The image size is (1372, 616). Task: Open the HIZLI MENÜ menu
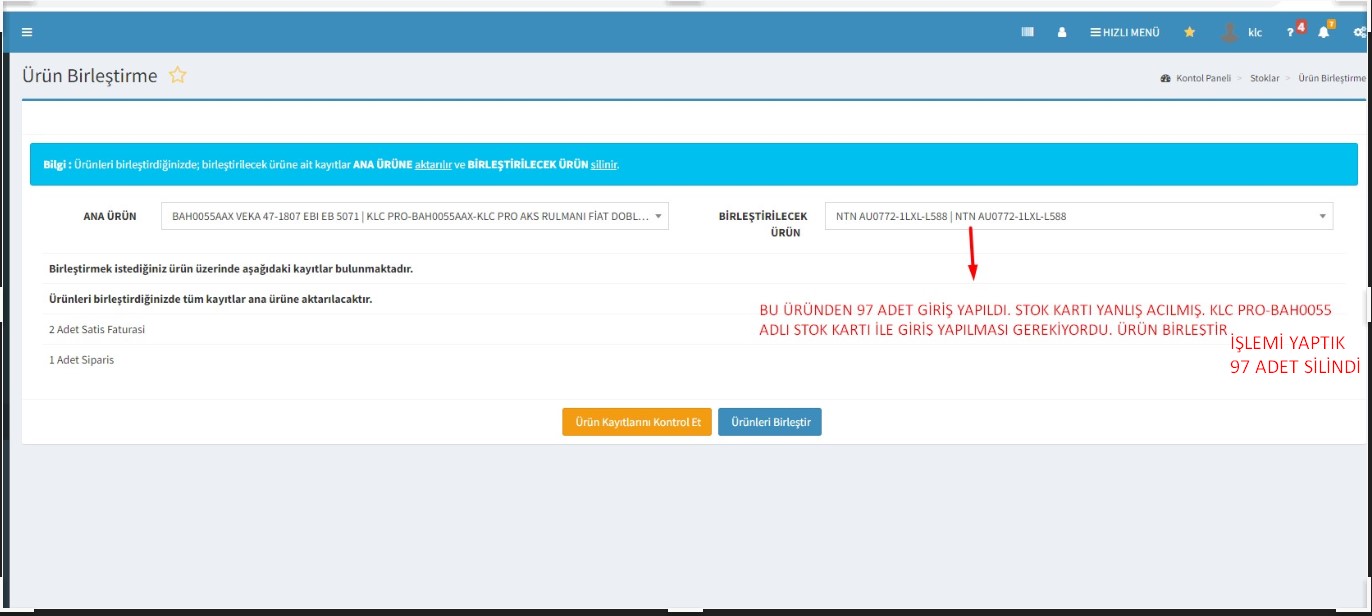1125,32
